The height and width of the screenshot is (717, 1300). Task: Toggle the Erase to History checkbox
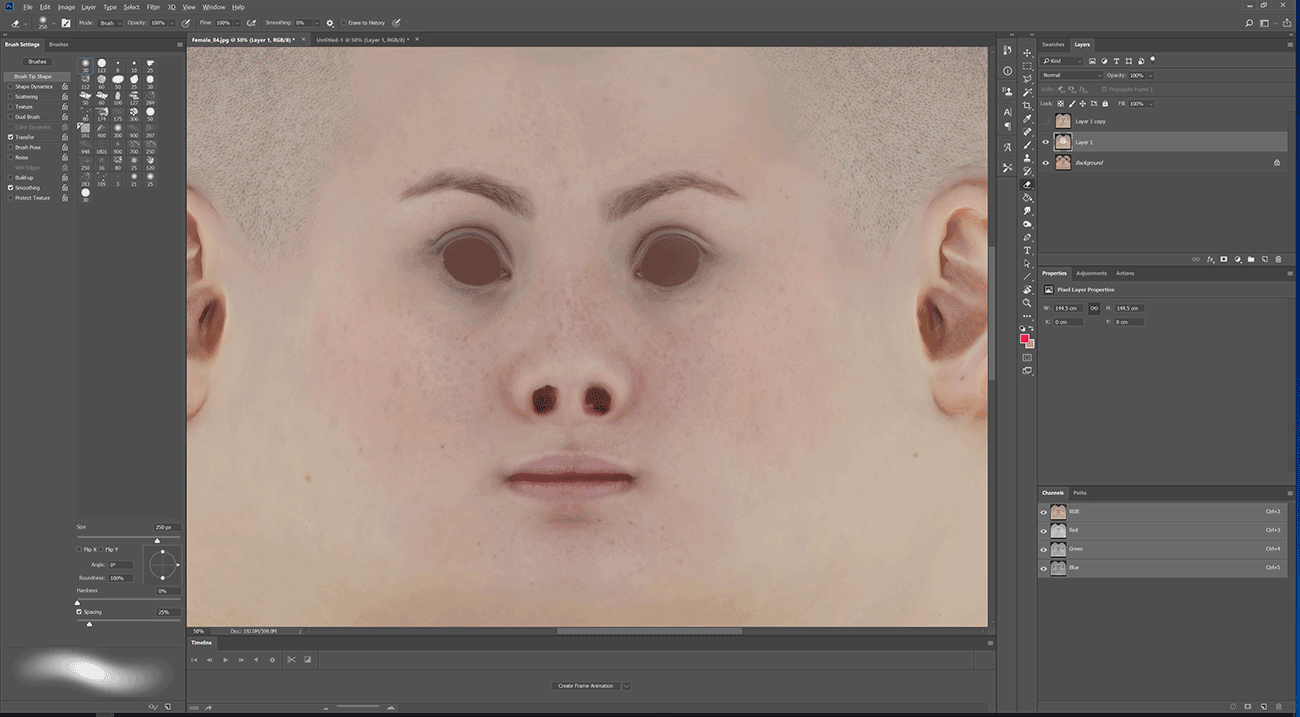coord(343,22)
